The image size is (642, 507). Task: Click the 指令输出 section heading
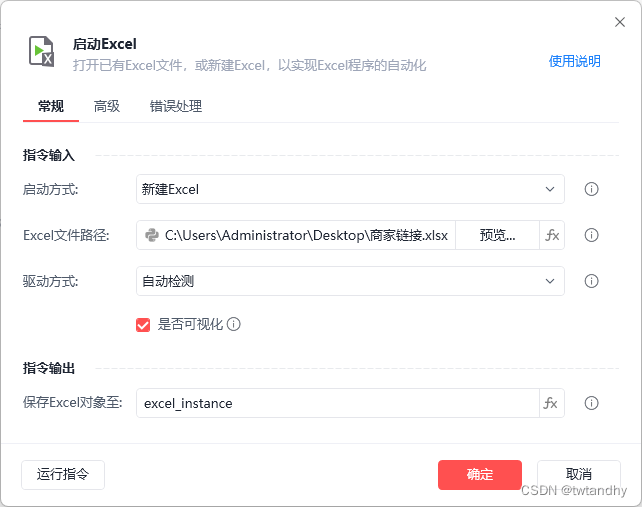pyautogui.click(x=49, y=368)
